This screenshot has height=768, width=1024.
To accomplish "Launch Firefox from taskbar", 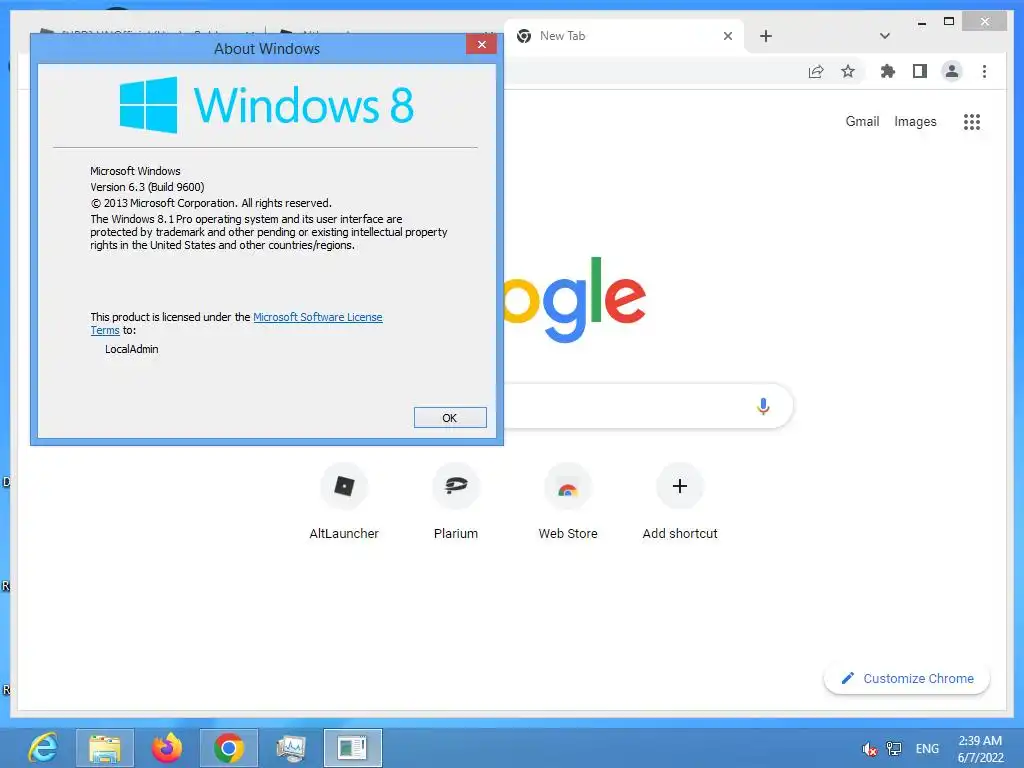I will point(167,748).
